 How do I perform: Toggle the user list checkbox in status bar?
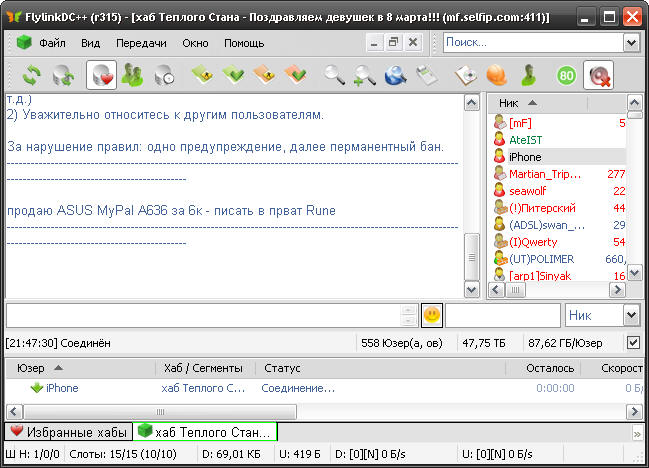[x=632, y=343]
